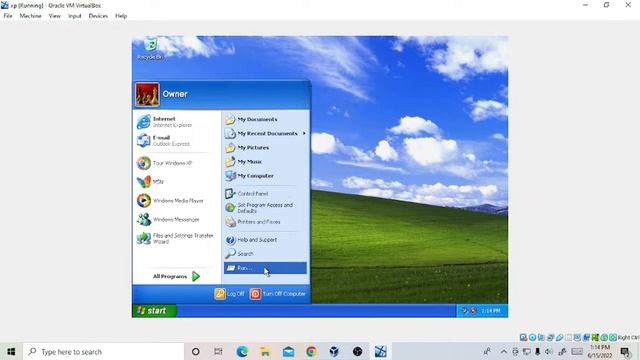Open Search from the Start menu
The width and height of the screenshot is (640, 360).
click(264, 253)
